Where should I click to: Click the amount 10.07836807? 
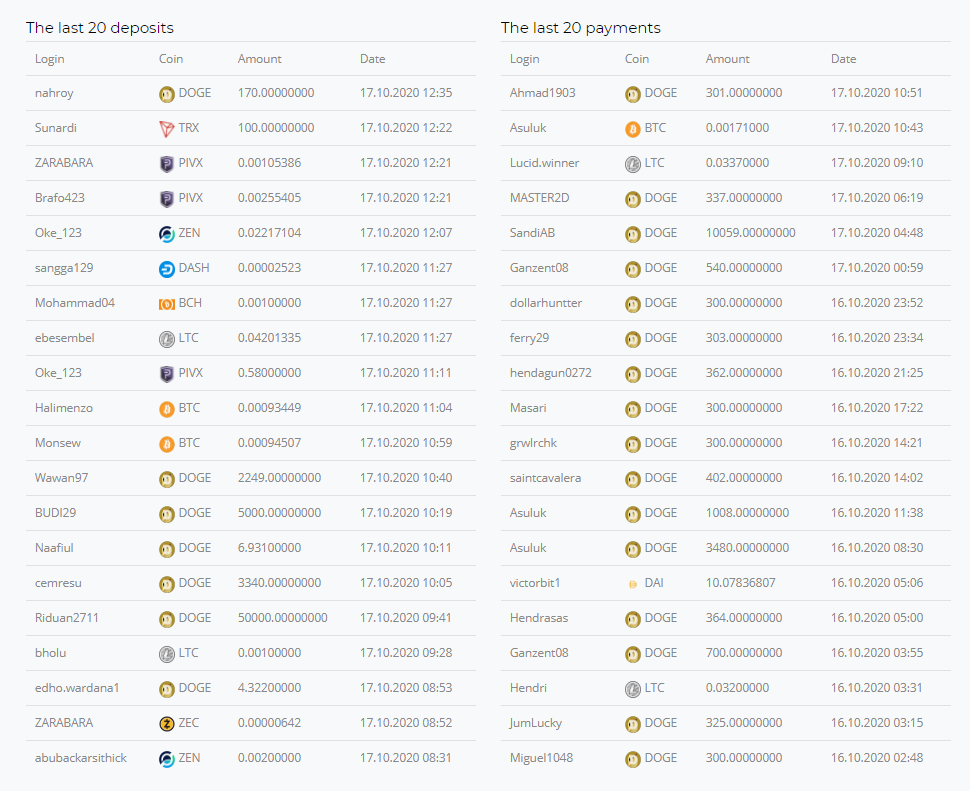tap(740, 583)
